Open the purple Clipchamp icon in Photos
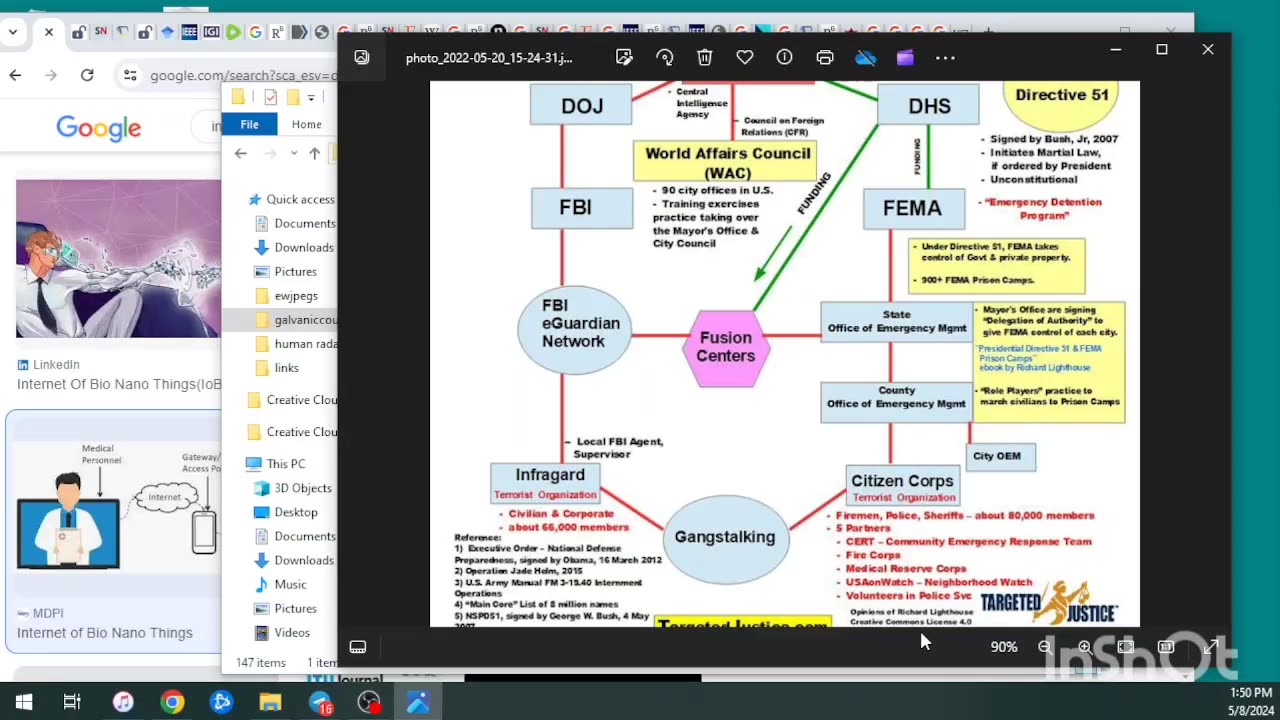The image size is (1280, 720). point(905,58)
